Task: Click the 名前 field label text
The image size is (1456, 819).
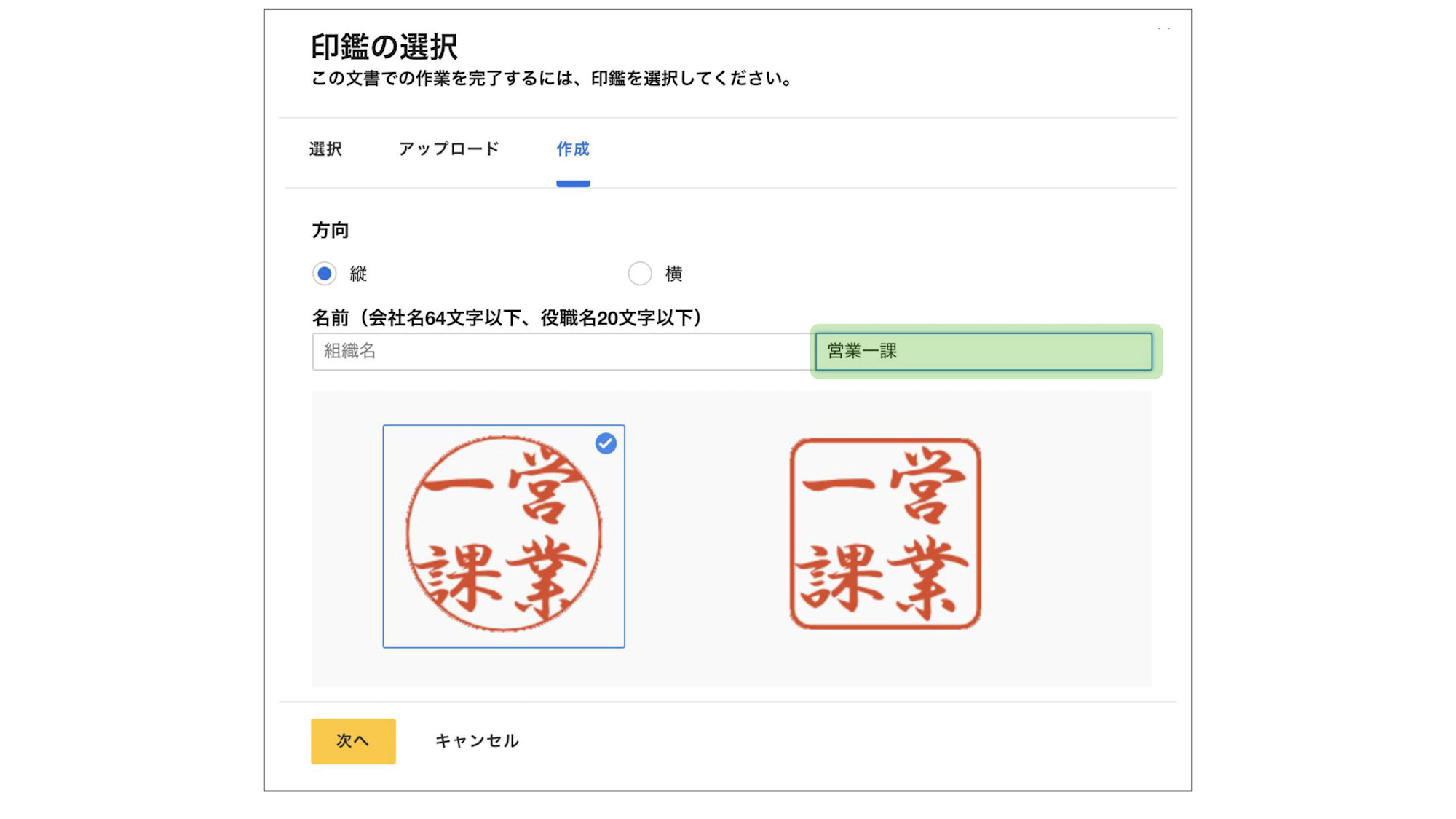Action: click(x=507, y=318)
